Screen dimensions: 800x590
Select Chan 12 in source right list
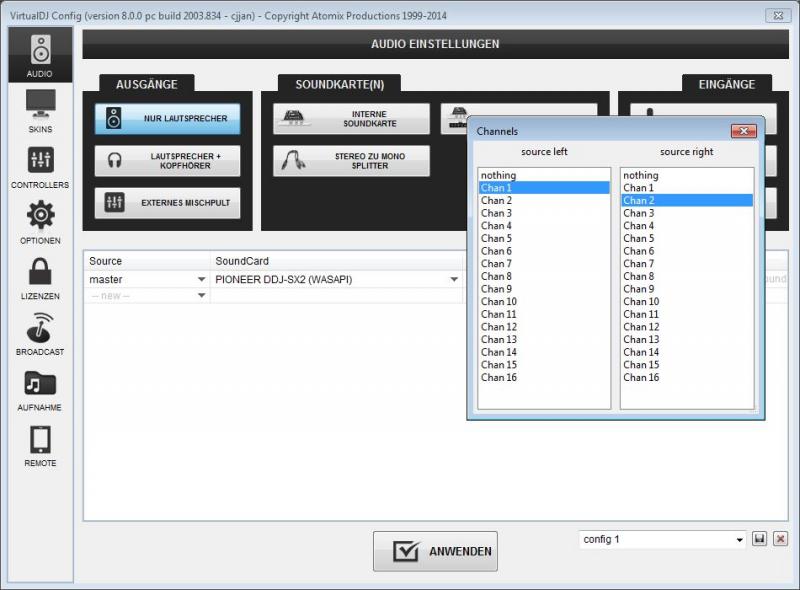[687, 327]
